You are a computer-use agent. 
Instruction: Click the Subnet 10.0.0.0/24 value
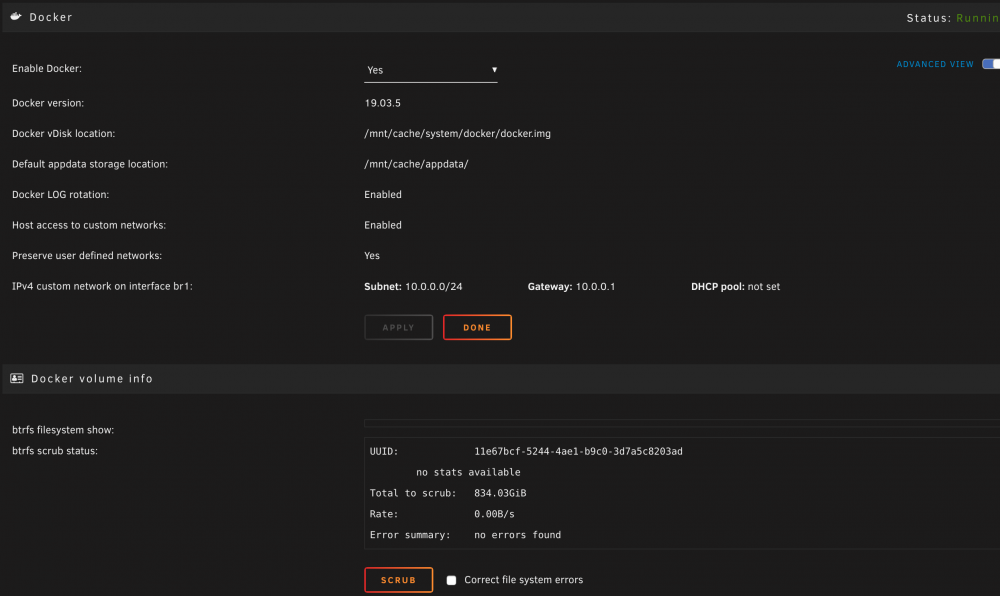(x=434, y=287)
